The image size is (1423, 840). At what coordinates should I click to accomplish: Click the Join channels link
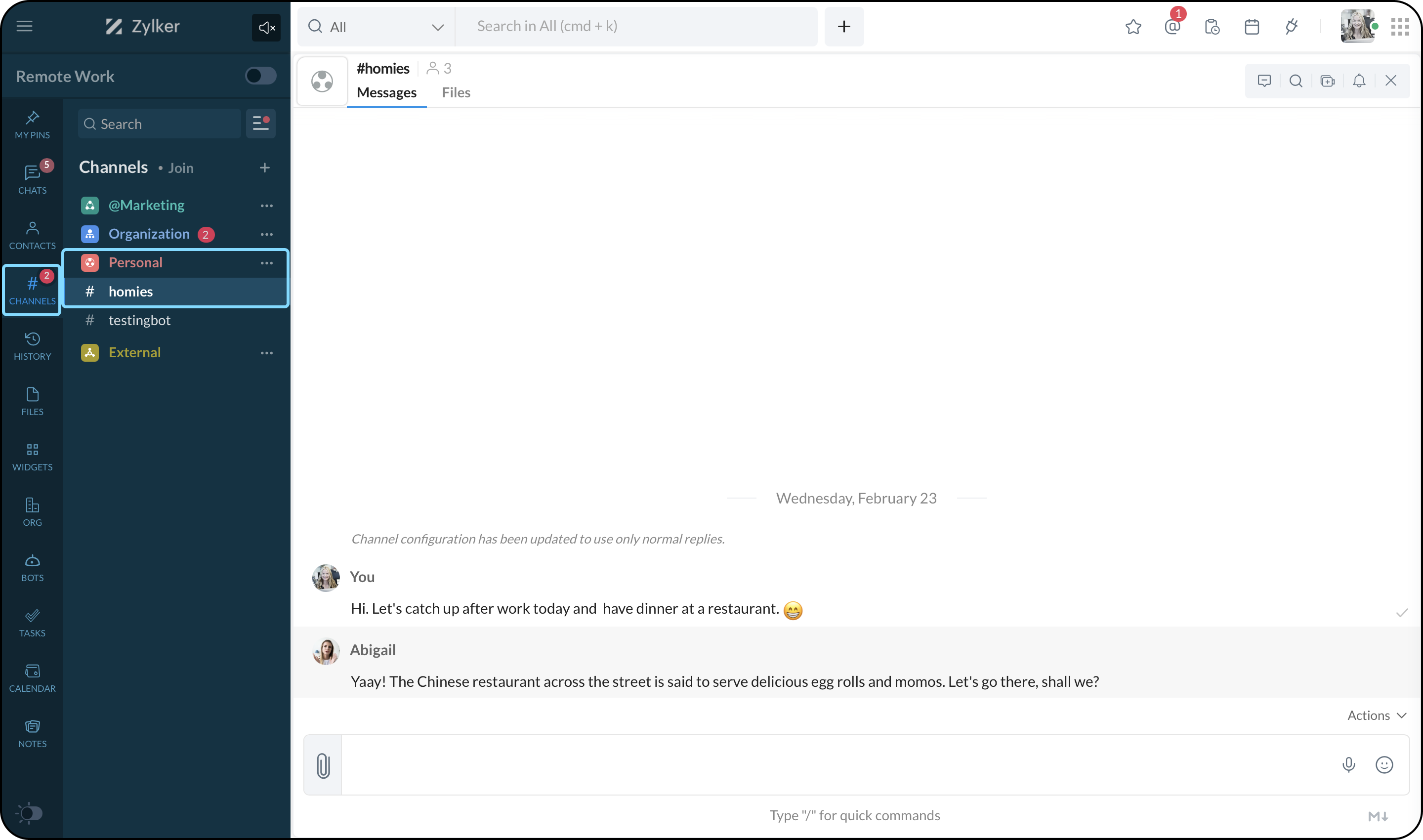tap(180, 168)
